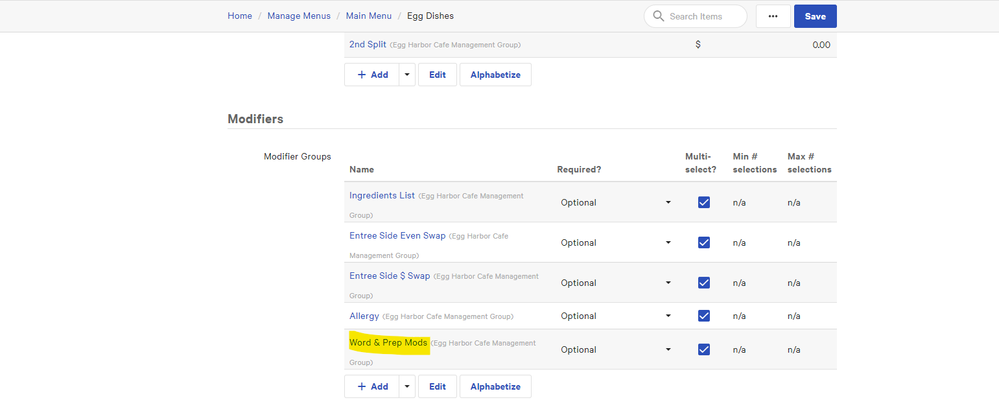The width and height of the screenshot is (999, 413).
Task: Uncheck Multi-select for Ingredients List
Action: [704, 202]
